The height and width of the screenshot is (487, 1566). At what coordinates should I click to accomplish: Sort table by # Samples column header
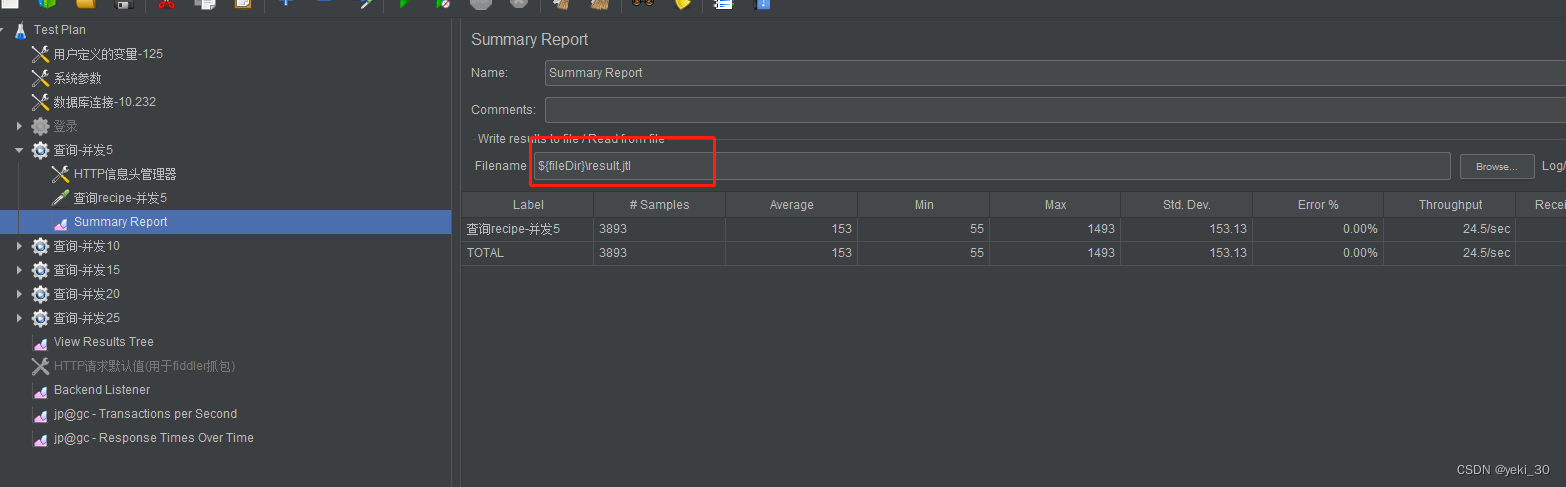[659, 204]
